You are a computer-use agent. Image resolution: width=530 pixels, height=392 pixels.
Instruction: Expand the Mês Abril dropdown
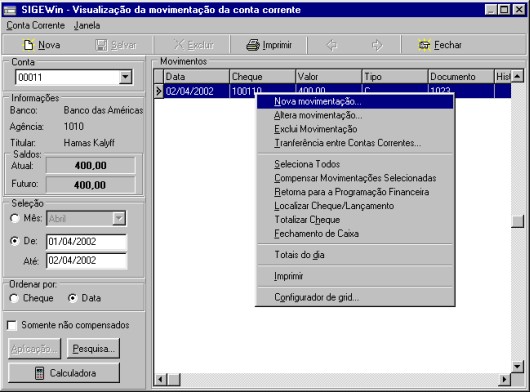click(x=119, y=218)
